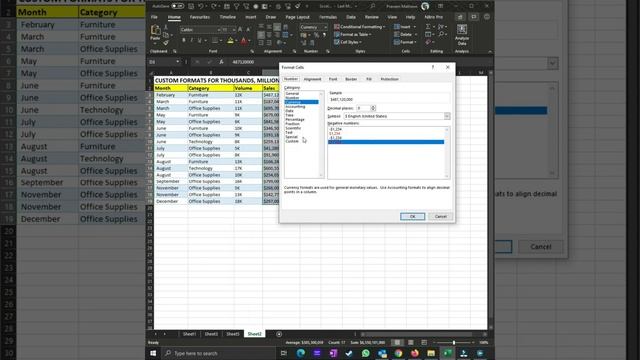The image size is (640, 360).
Task: Click Cancel in Format Cells dialog
Action: pos(441,216)
